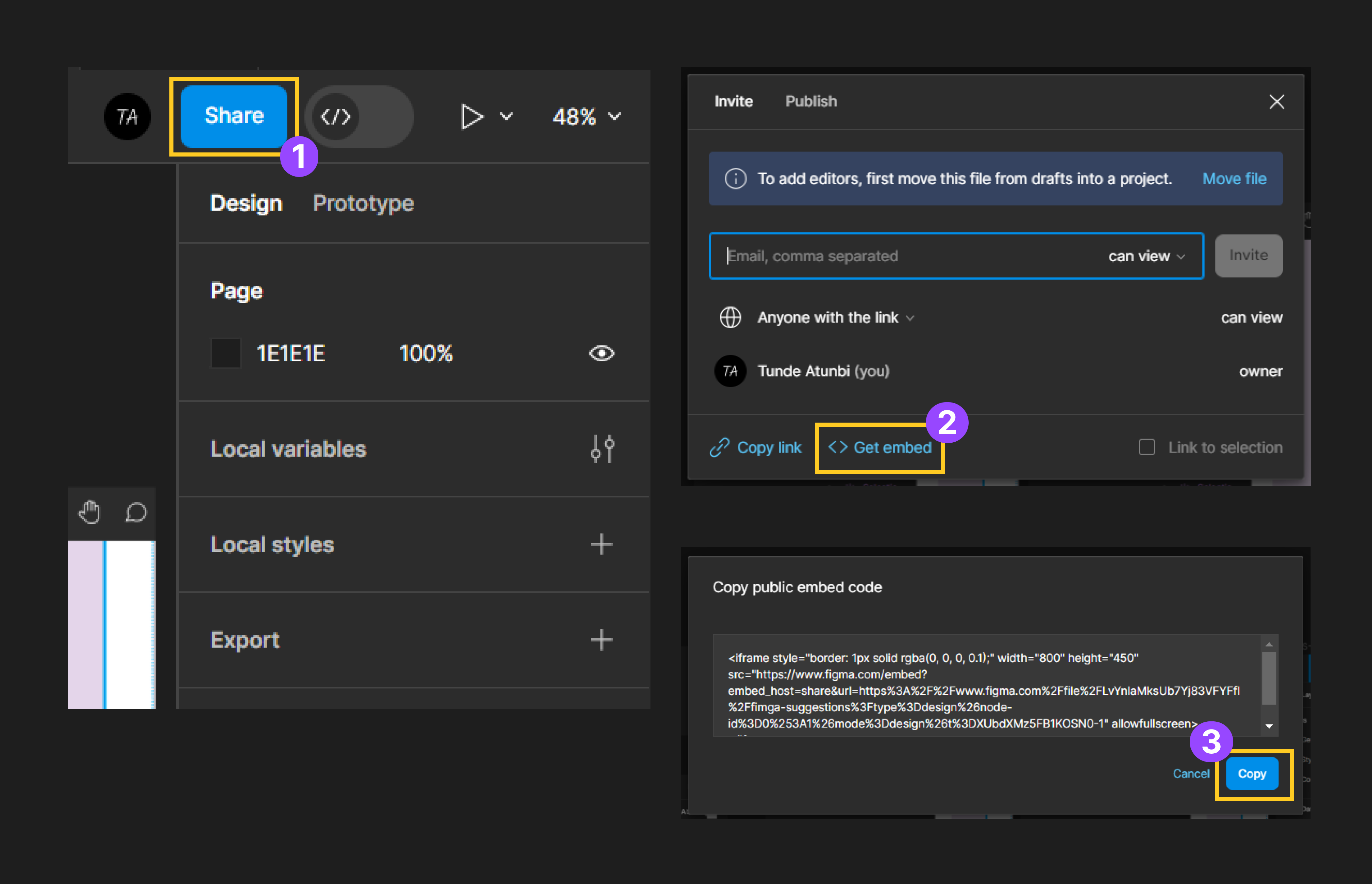
Task: Switch to the Invite tab
Action: [733, 102]
